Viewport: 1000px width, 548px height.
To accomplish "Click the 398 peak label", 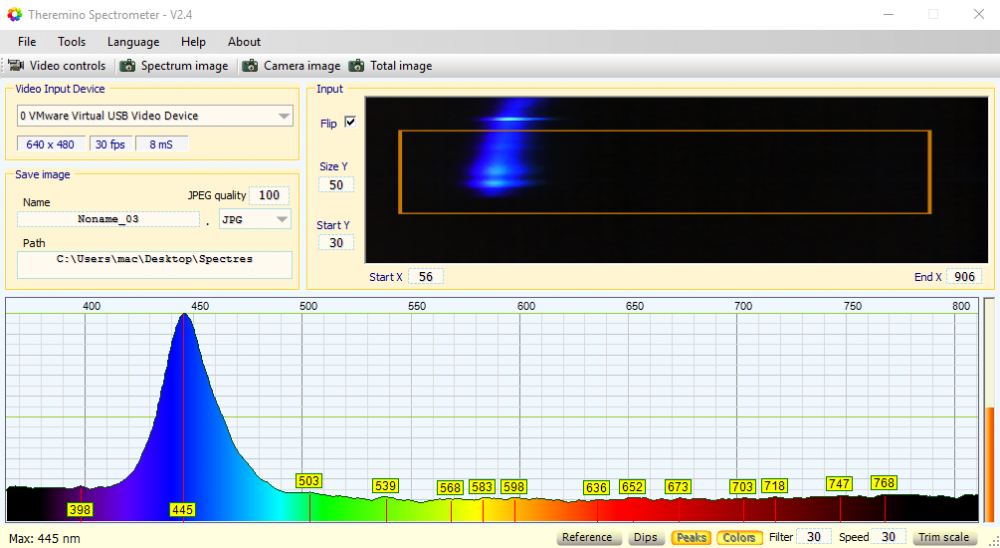I will point(80,510).
